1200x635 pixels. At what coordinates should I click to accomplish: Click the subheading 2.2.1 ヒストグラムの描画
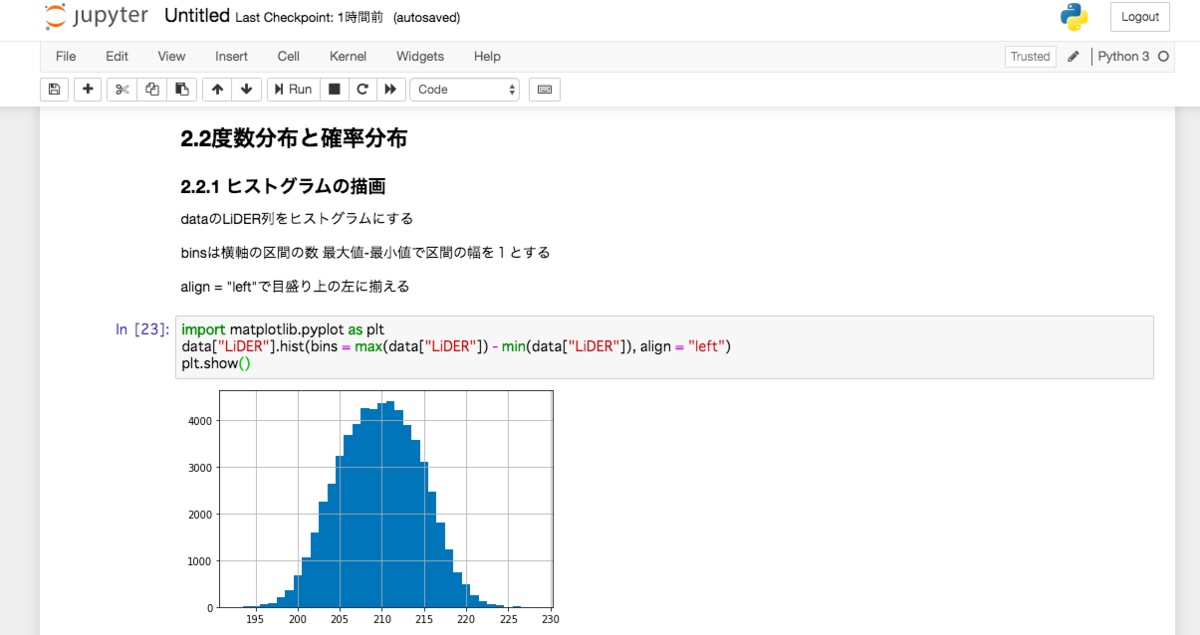click(x=283, y=186)
